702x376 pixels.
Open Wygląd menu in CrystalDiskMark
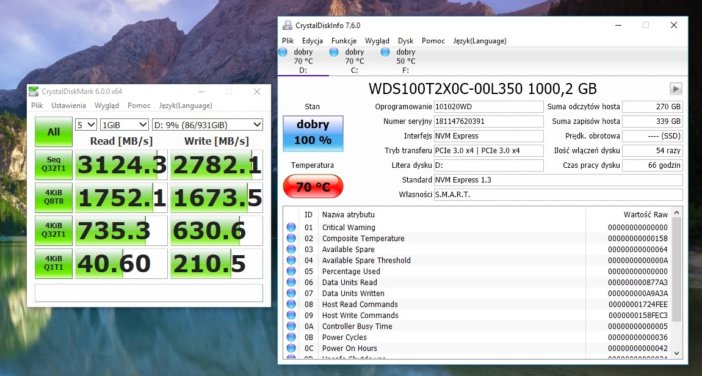(107, 106)
